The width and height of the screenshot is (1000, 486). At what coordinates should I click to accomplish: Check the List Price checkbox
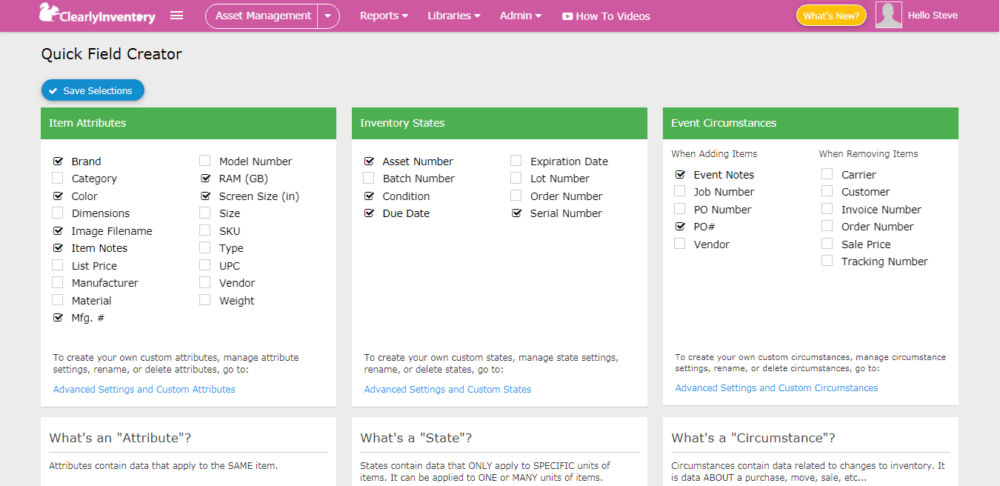[58, 265]
